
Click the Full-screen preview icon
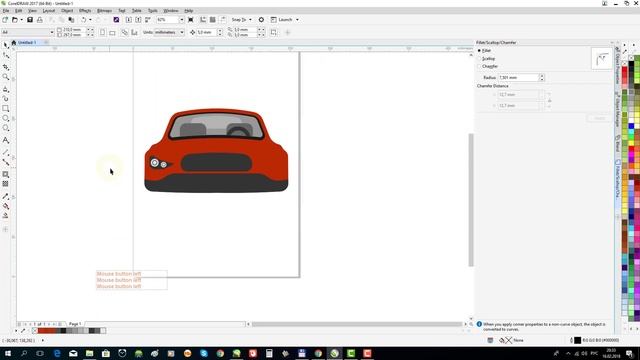[x=191, y=20]
